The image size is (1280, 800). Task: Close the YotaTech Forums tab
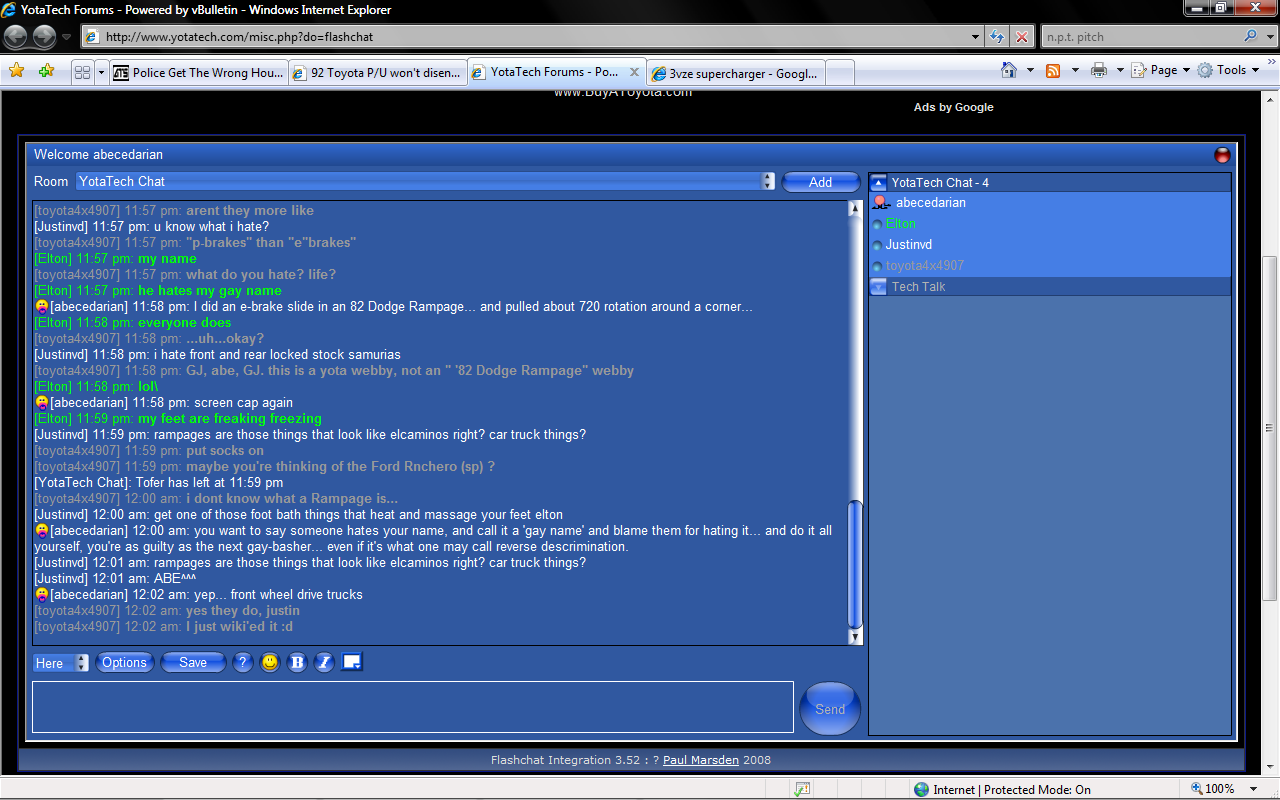634,72
